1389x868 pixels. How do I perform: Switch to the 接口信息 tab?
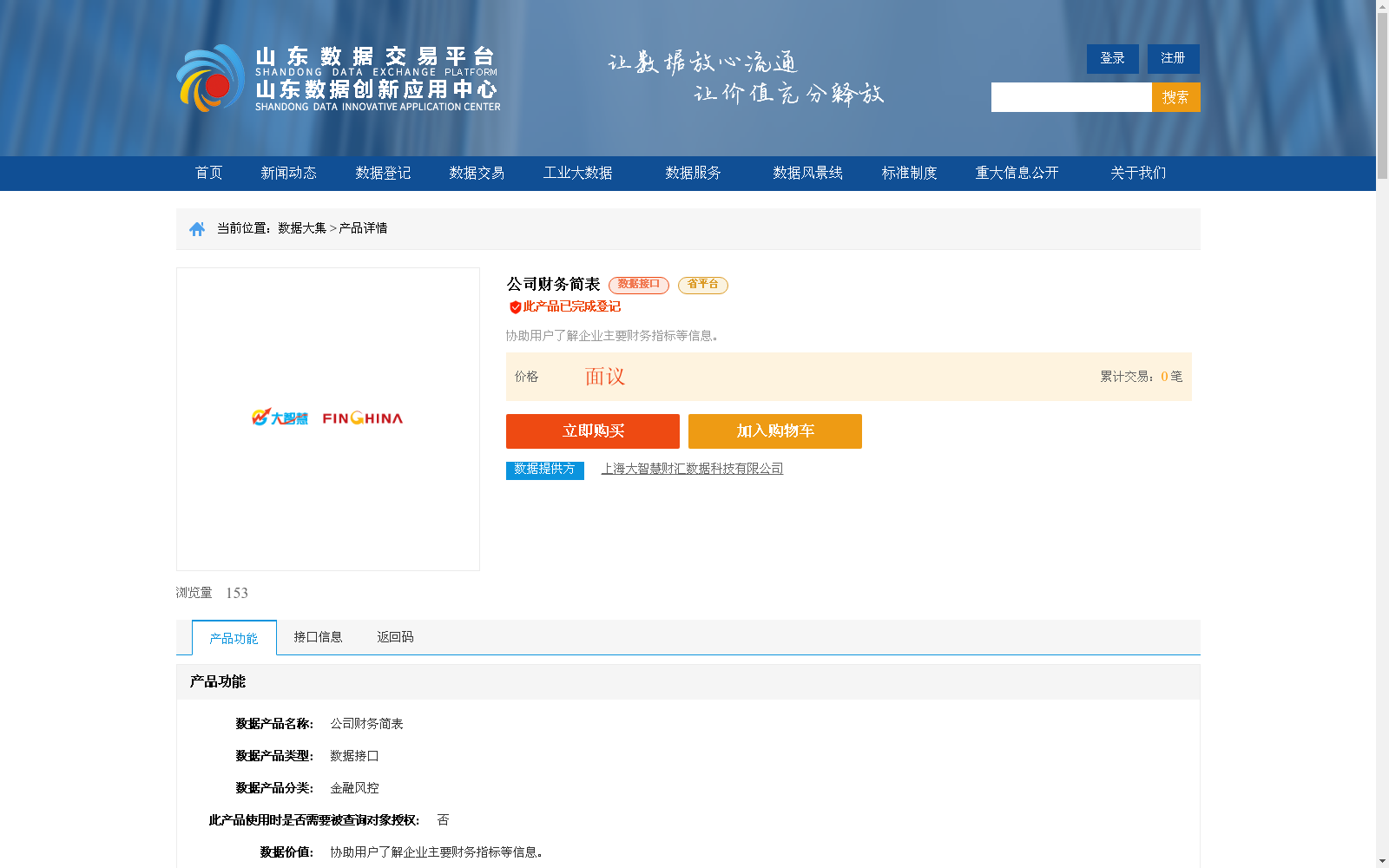coord(318,637)
